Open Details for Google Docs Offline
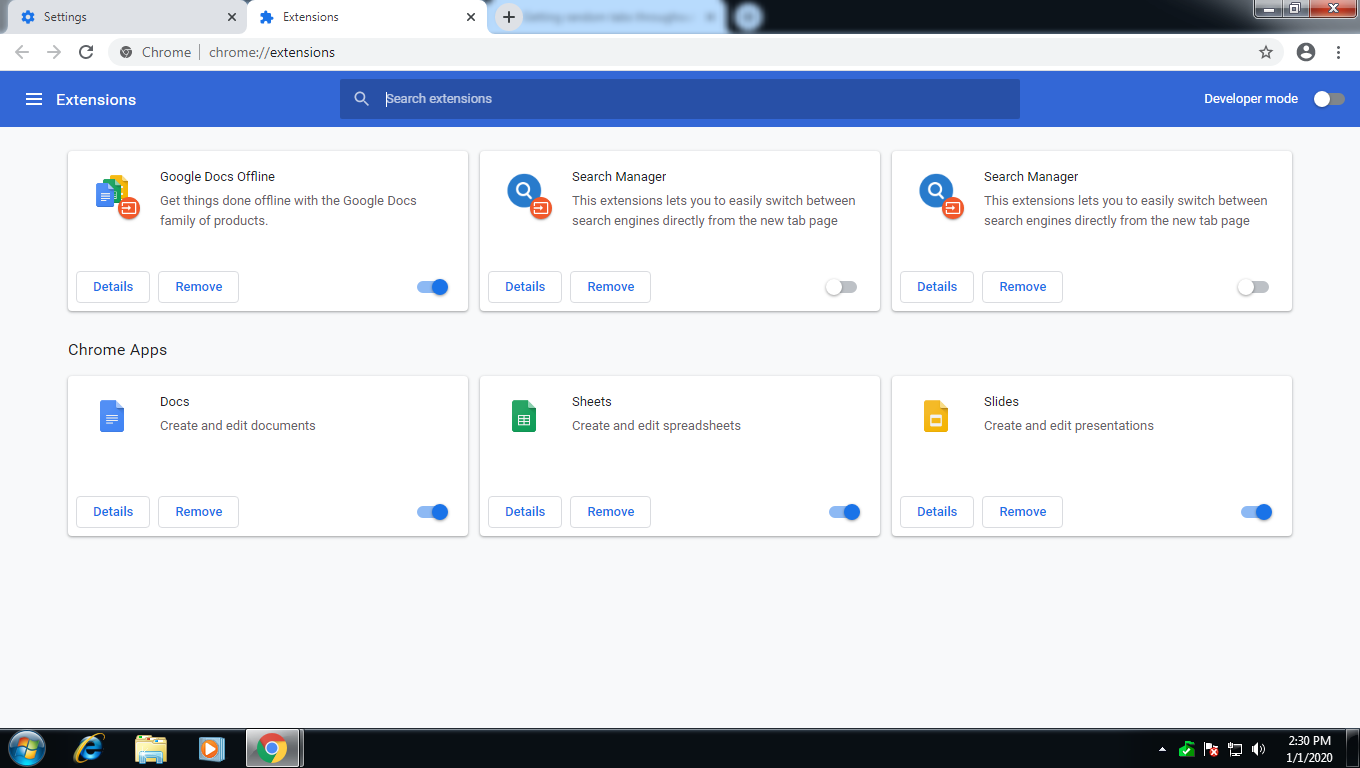Viewport: 1360px width, 768px height. pos(113,287)
